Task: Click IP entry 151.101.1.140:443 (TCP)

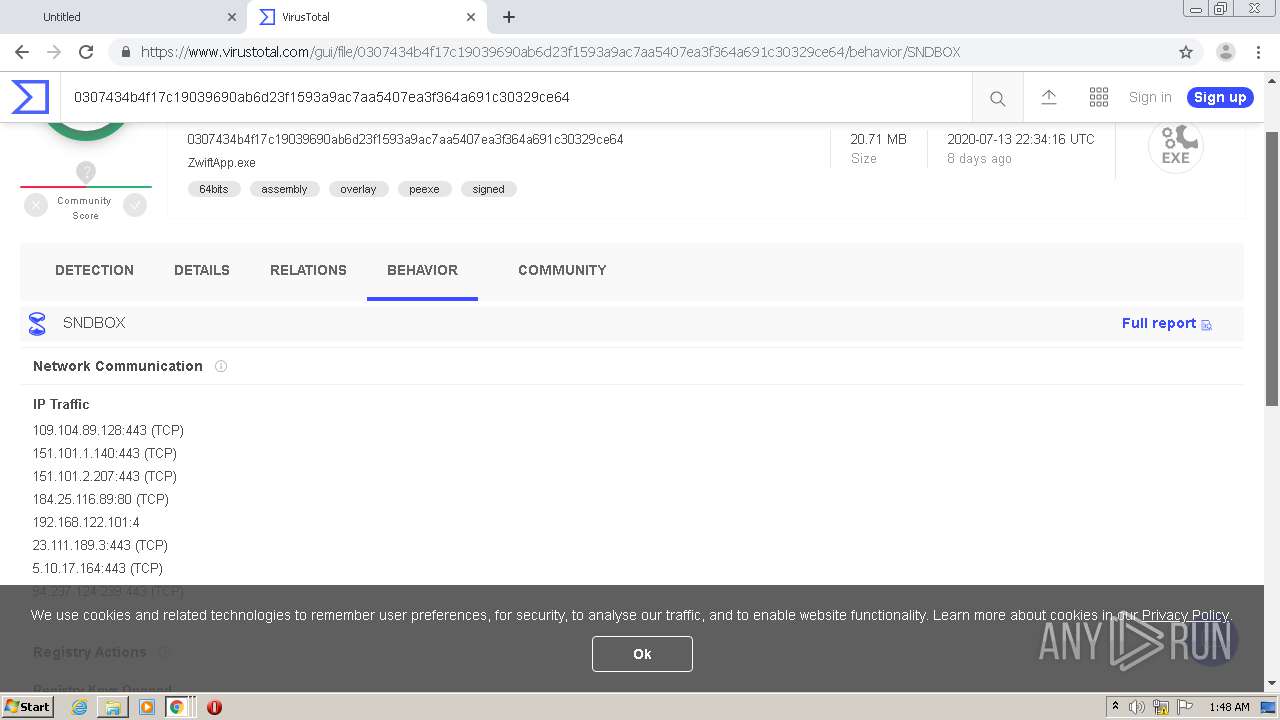Action: point(104,453)
